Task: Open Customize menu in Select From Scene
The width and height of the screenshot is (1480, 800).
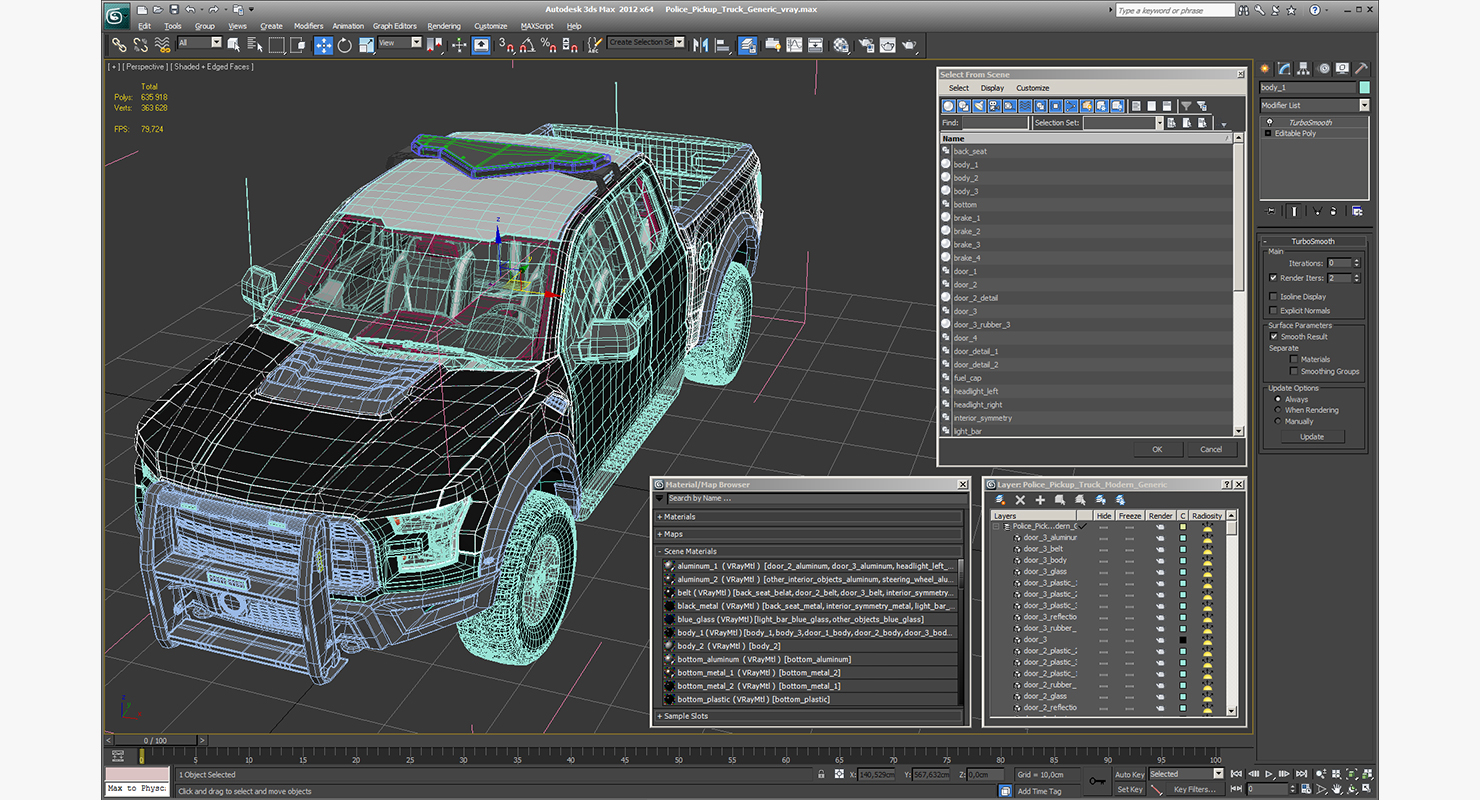Action: tap(1033, 88)
